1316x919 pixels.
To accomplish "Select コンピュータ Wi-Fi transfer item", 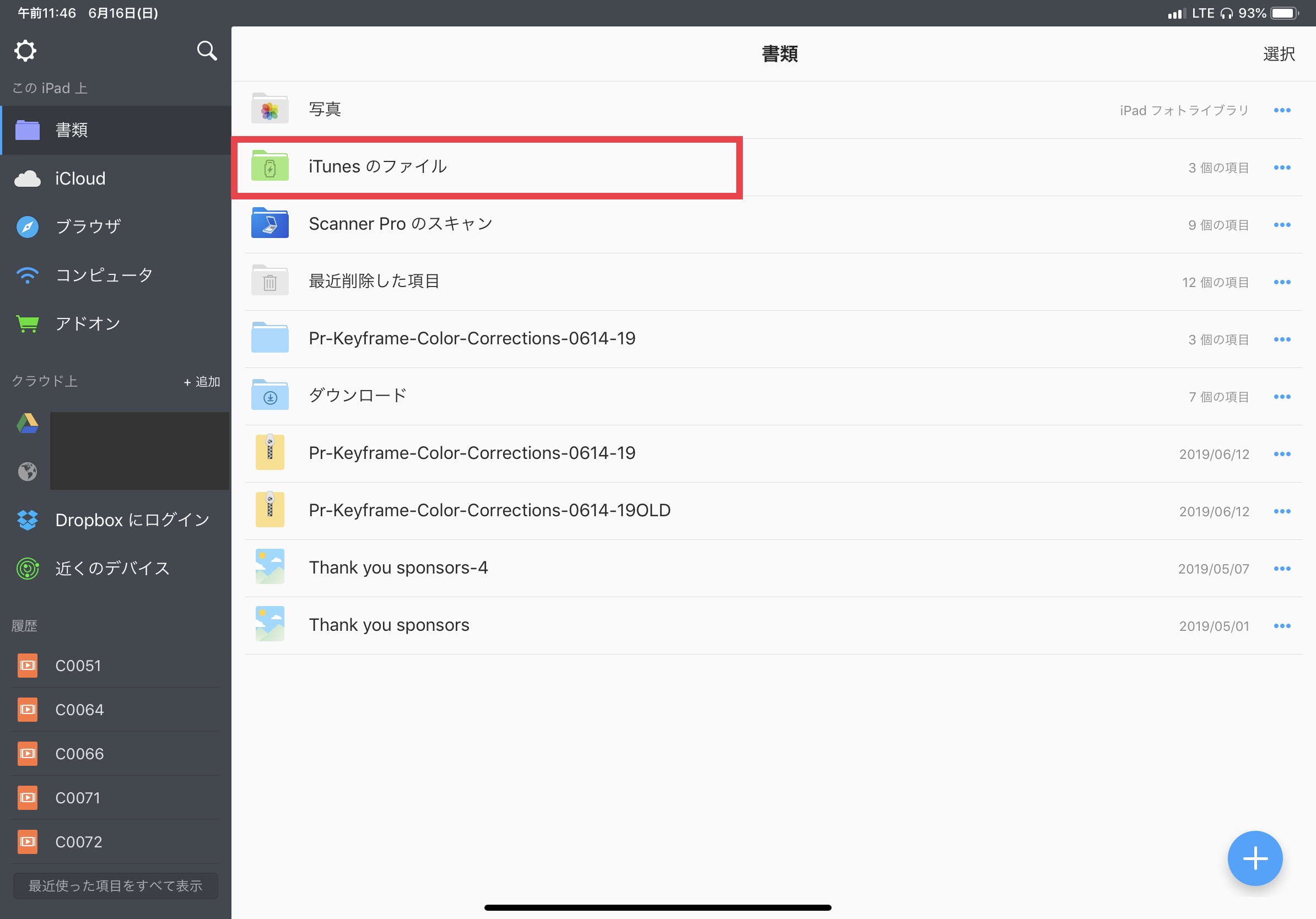I will click(x=103, y=275).
